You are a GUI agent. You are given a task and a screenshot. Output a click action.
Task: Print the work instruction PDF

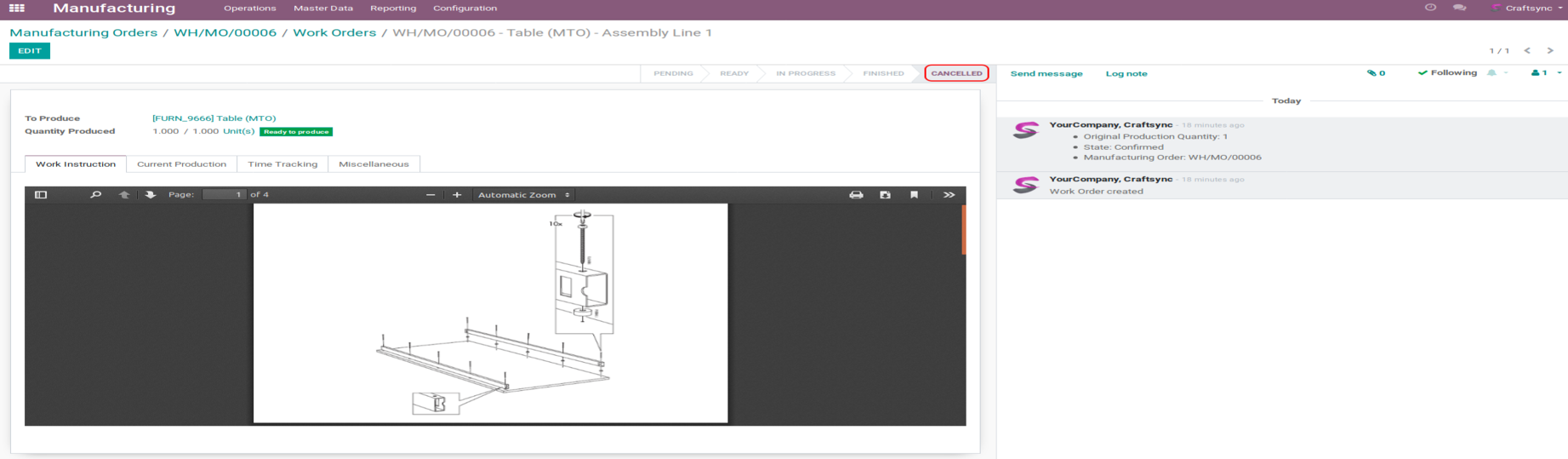click(856, 195)
